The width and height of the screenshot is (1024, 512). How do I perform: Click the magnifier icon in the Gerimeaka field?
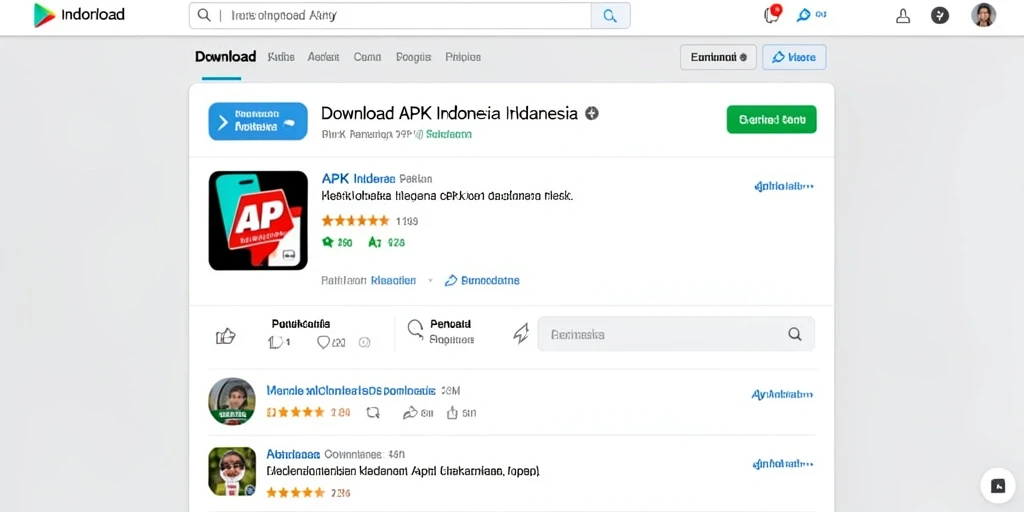pyautogui.click(x=794, y=334)
